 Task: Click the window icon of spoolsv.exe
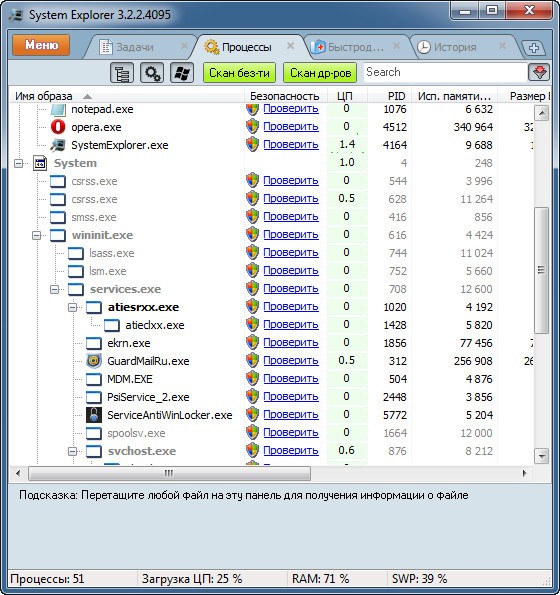93,433
